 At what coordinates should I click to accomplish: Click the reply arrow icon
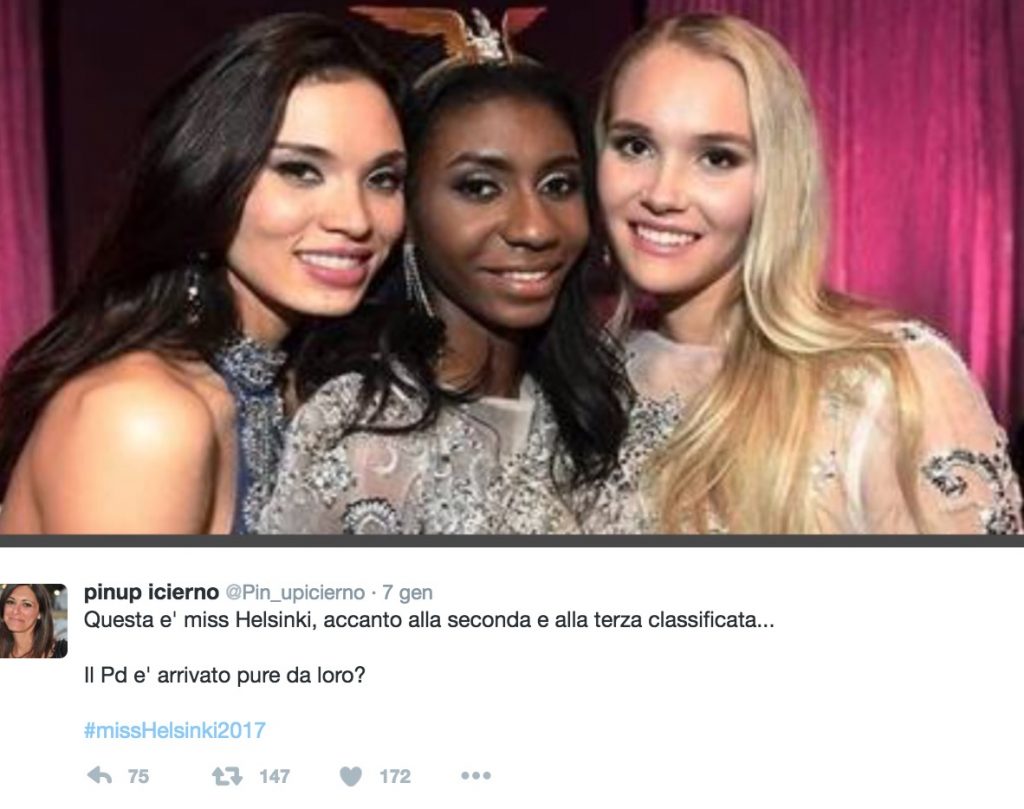coord(99,776)
